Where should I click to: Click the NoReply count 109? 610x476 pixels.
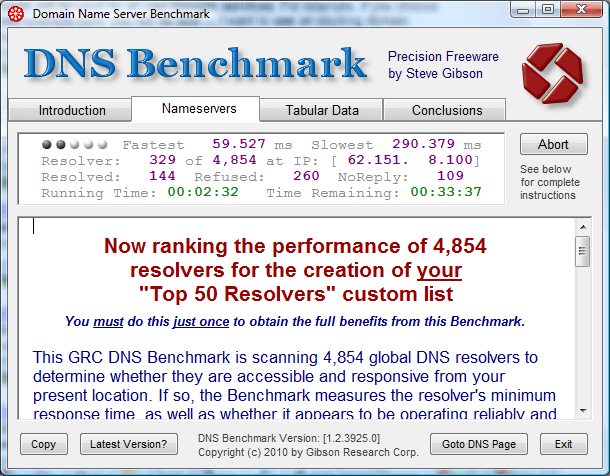click(x=450, y=176)
